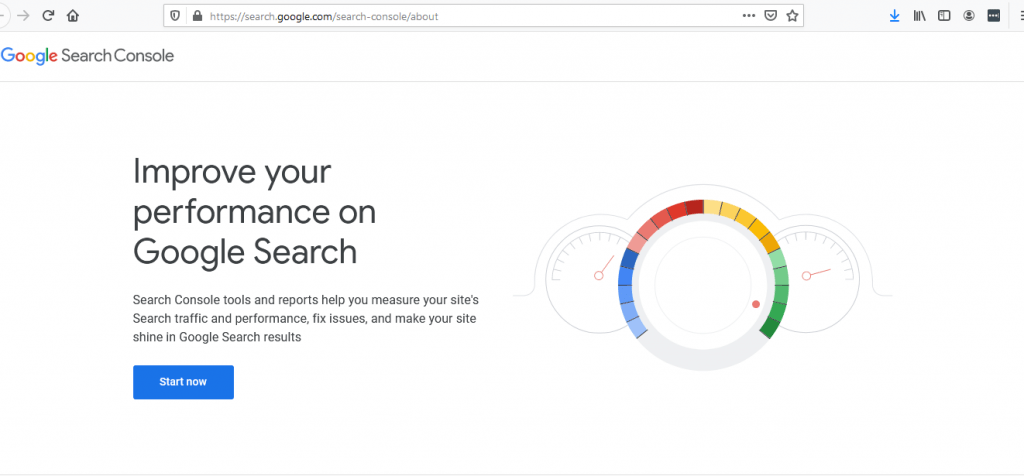Click the Start now button
Viewport: 1024px width, 476px height.
184,382
